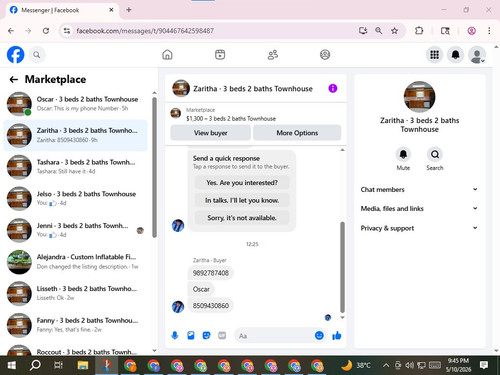
Task: Open Zaritha listing thumbnail in chat header
Action: (x=181, y=88)
